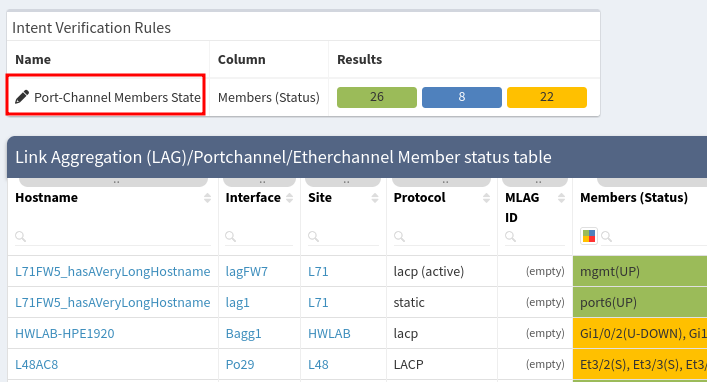Focus the Protocol filter input field
707x382 pixels.
click(x=442, y=236)
